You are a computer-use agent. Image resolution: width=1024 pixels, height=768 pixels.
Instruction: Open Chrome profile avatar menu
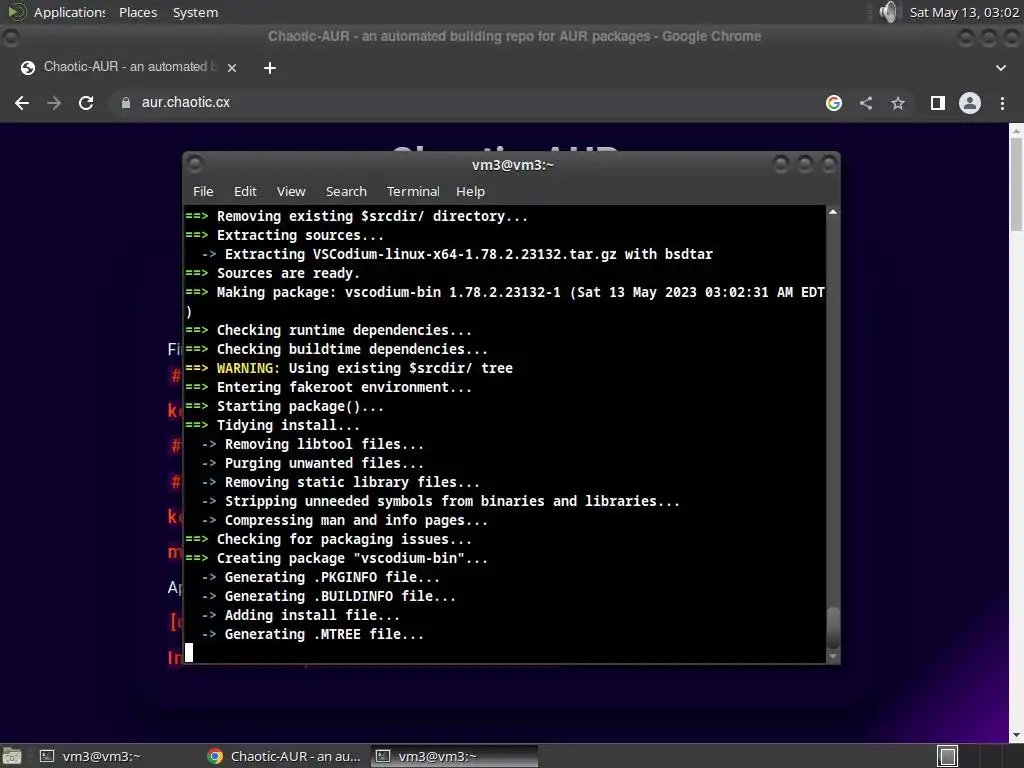click(x=970, y=103)
